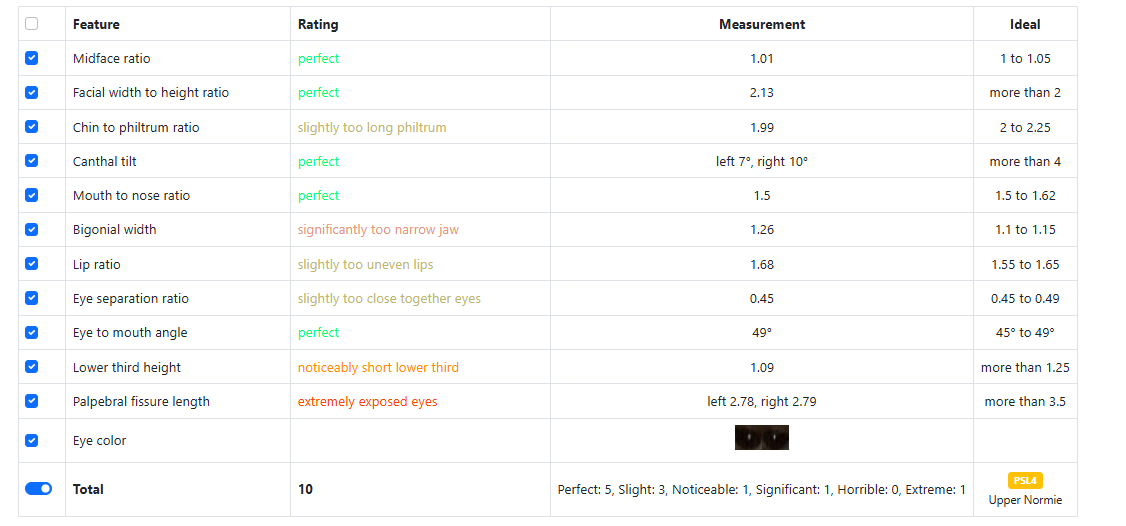Uncheck the Facial width to height ratio checkbox
This screenshot has width=1126, height=526.
tap(31, 92)
